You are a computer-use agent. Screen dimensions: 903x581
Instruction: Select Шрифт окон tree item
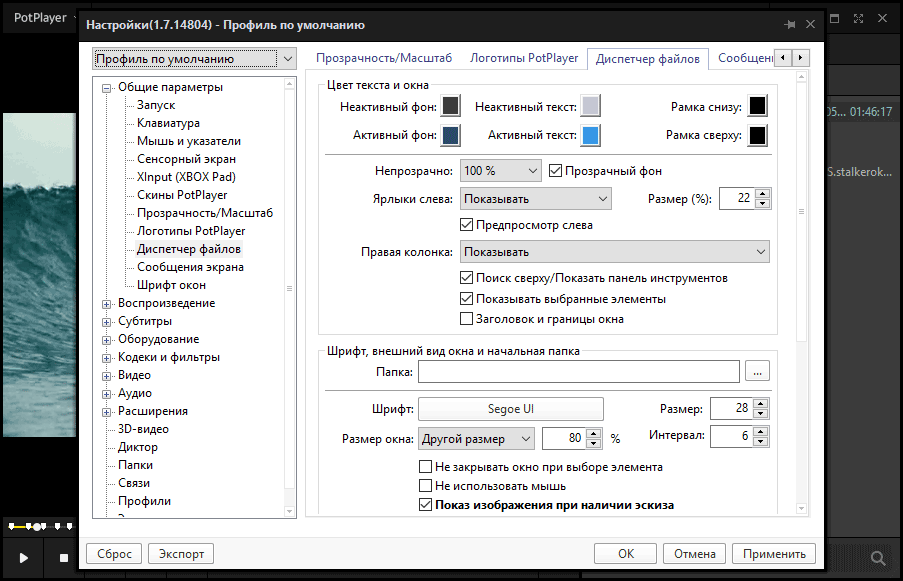171,285
